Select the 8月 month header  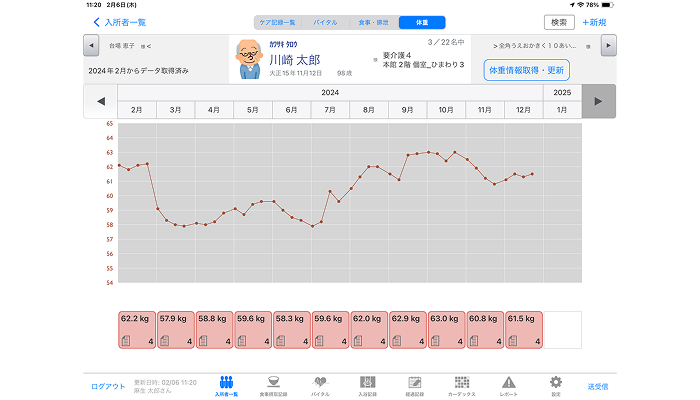click(369, 110)
